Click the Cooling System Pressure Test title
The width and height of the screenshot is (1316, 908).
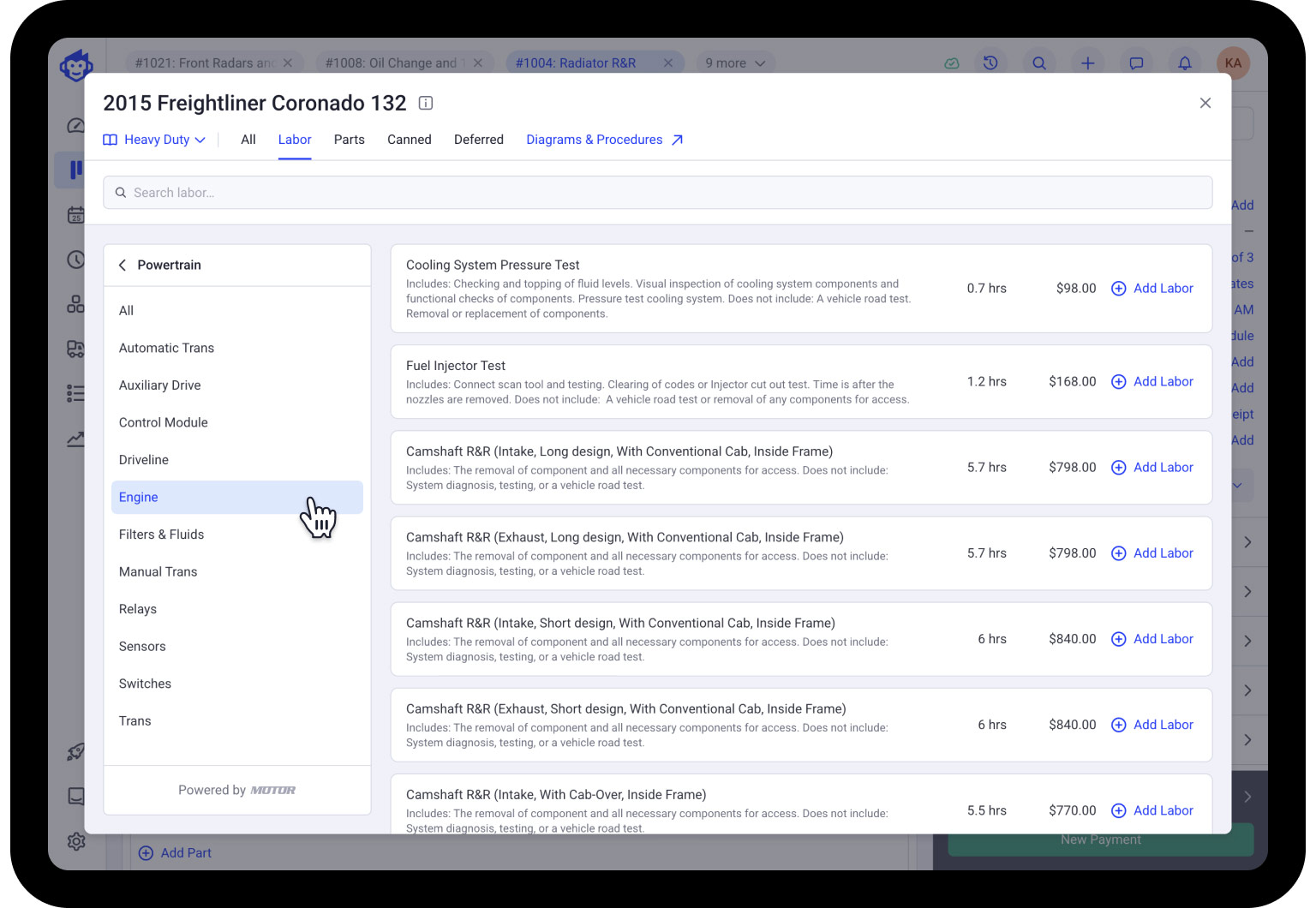click(x=493, y=266)
